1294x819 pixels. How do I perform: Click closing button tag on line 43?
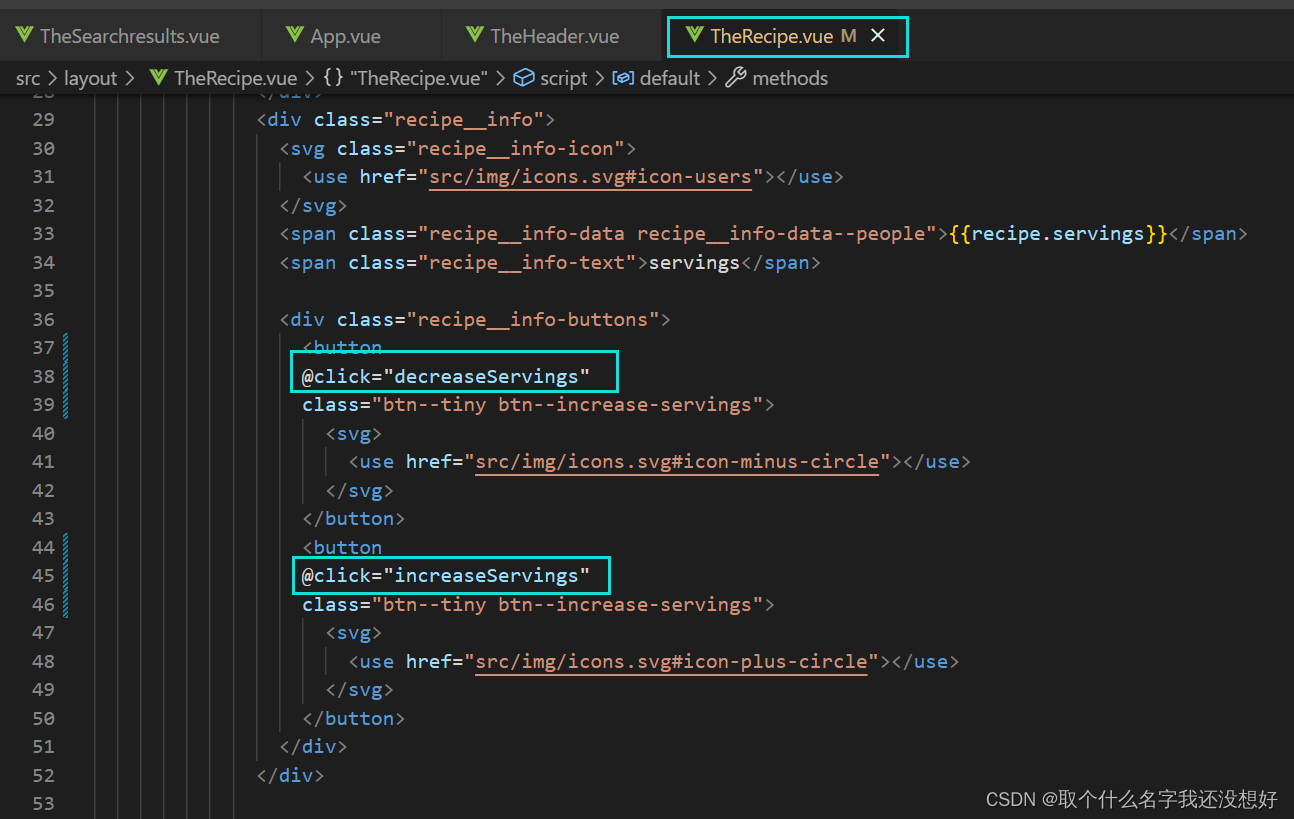[354, 519]
